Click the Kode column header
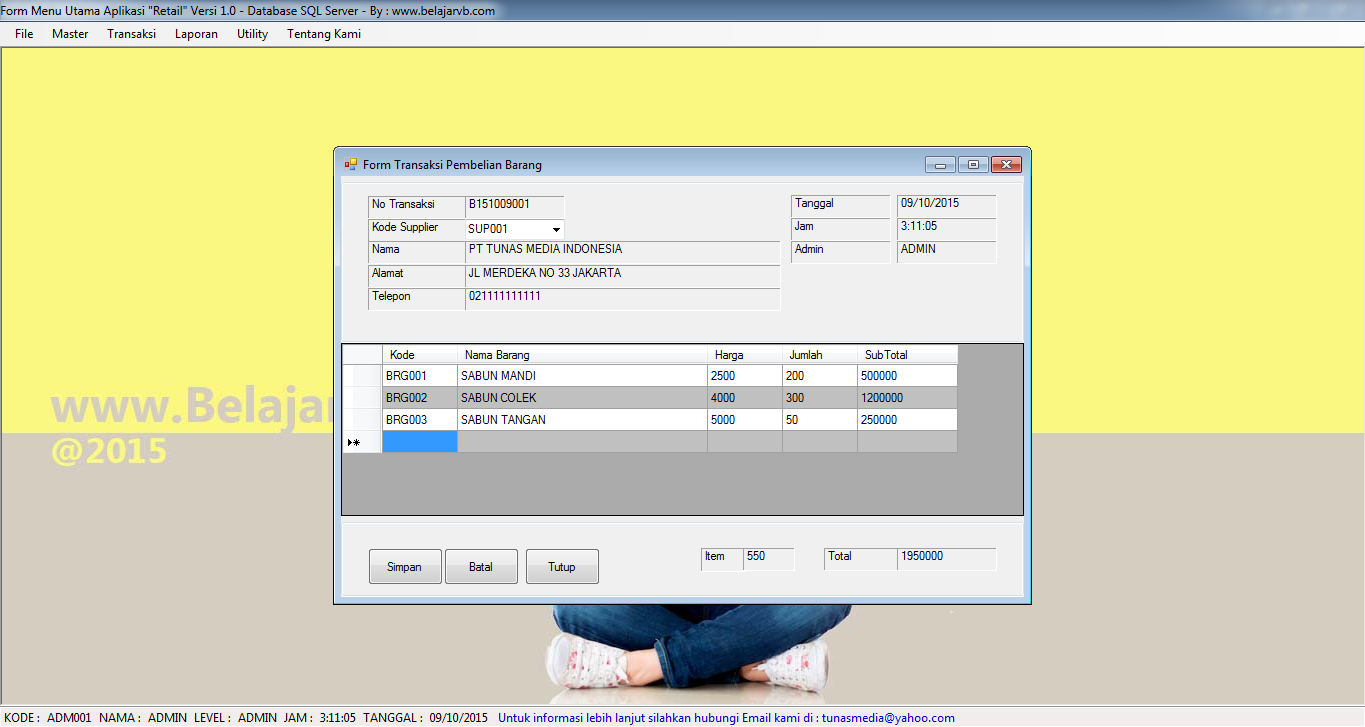The image size is (1365, 727). tap(420, 355)
